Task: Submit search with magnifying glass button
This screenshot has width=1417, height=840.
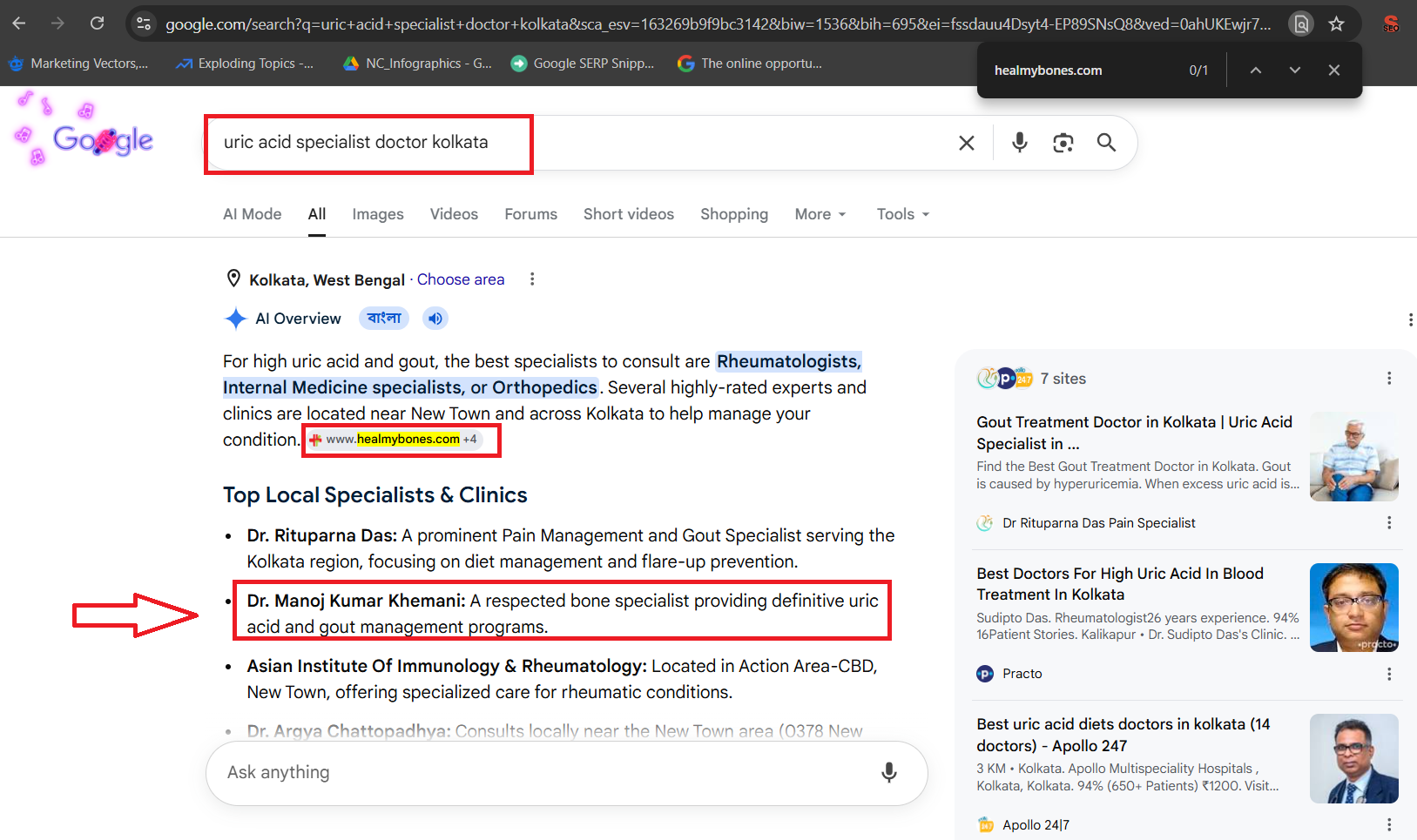Action: click(1106, 143)
